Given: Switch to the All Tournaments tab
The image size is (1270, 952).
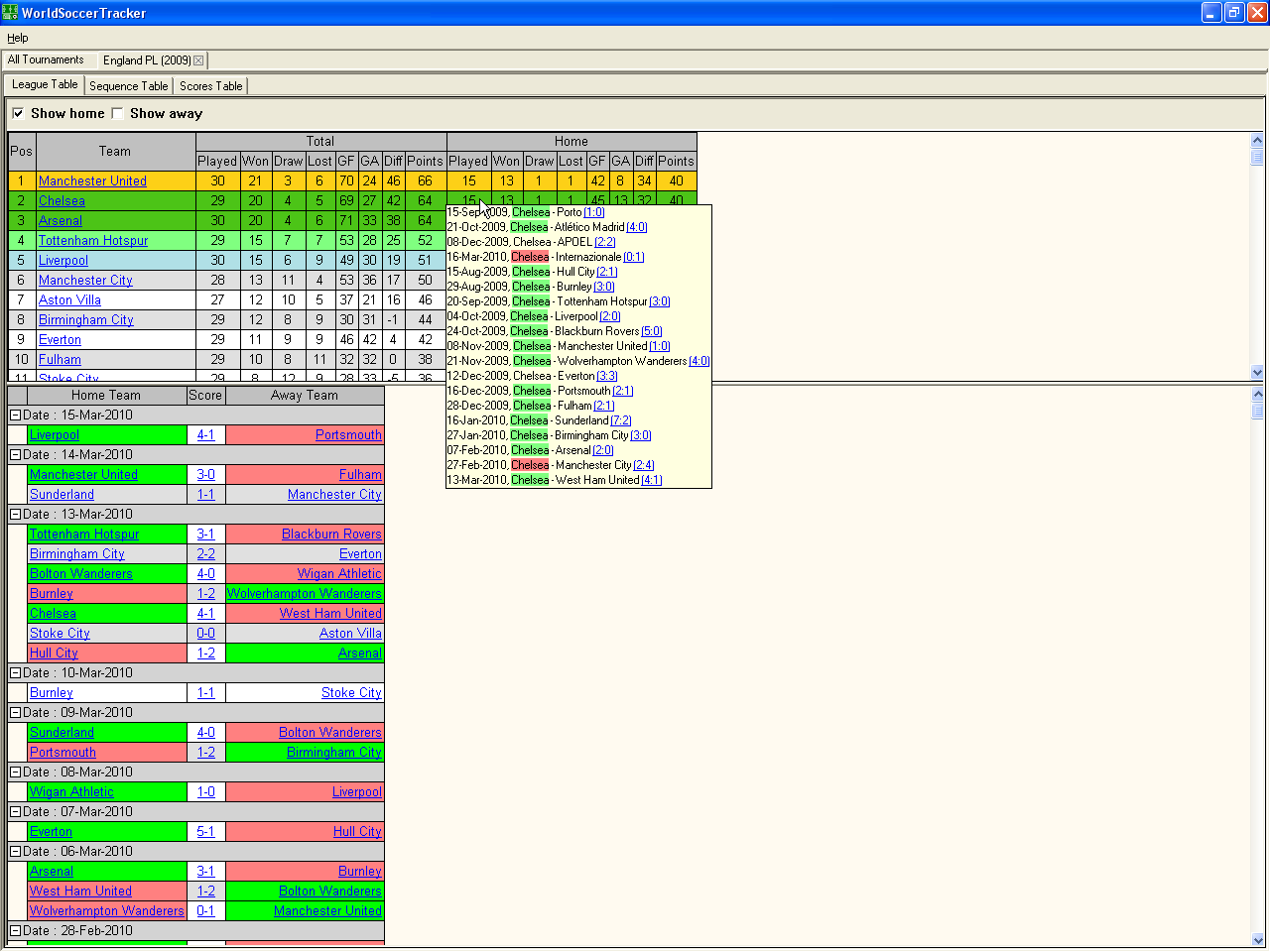Looking at the screenshot, I should coord(46,59).
